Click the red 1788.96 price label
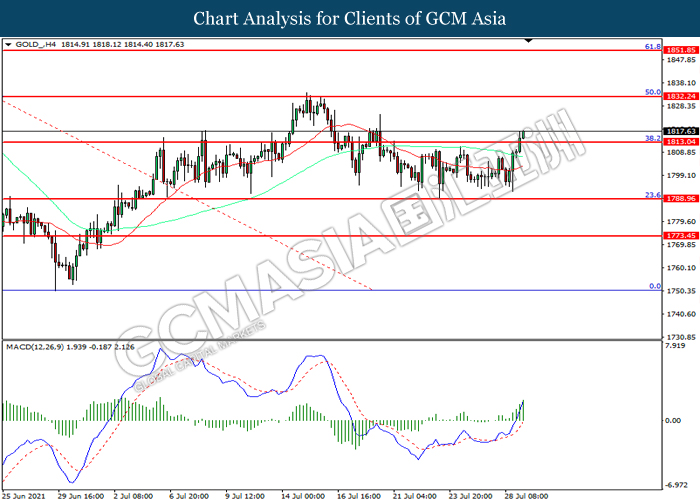 pyautogui.click(x=681, y=199)
